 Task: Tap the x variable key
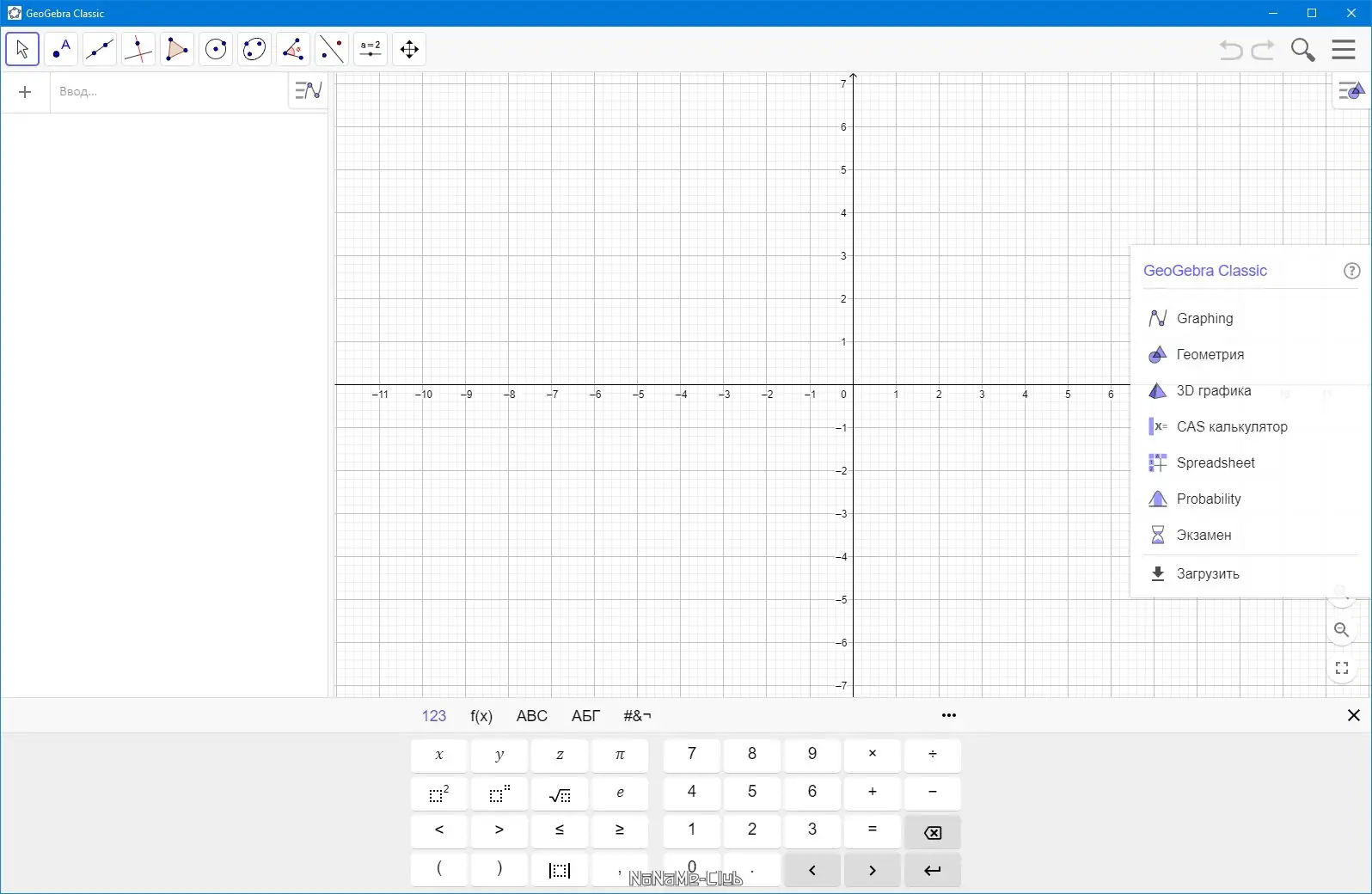439,755
